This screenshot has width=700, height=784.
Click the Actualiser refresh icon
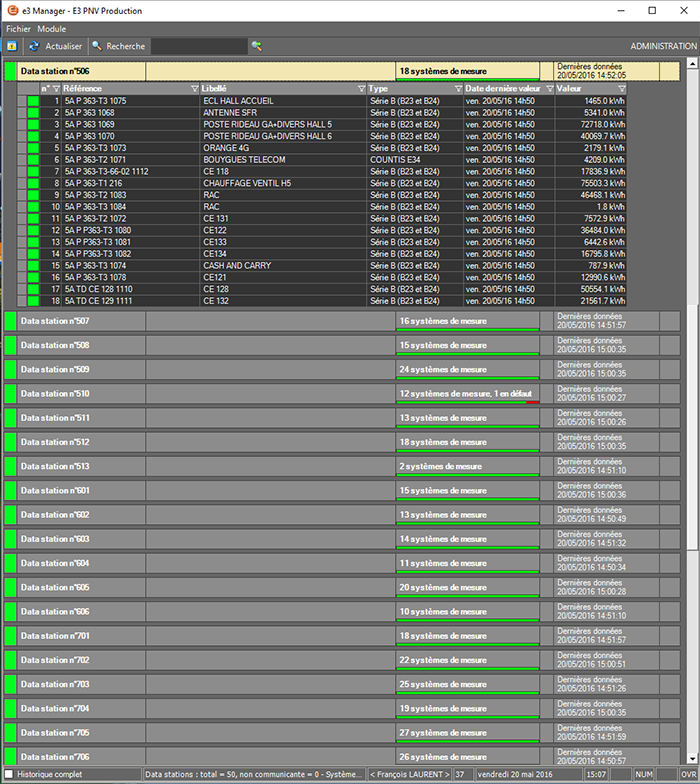click(34, 46)
